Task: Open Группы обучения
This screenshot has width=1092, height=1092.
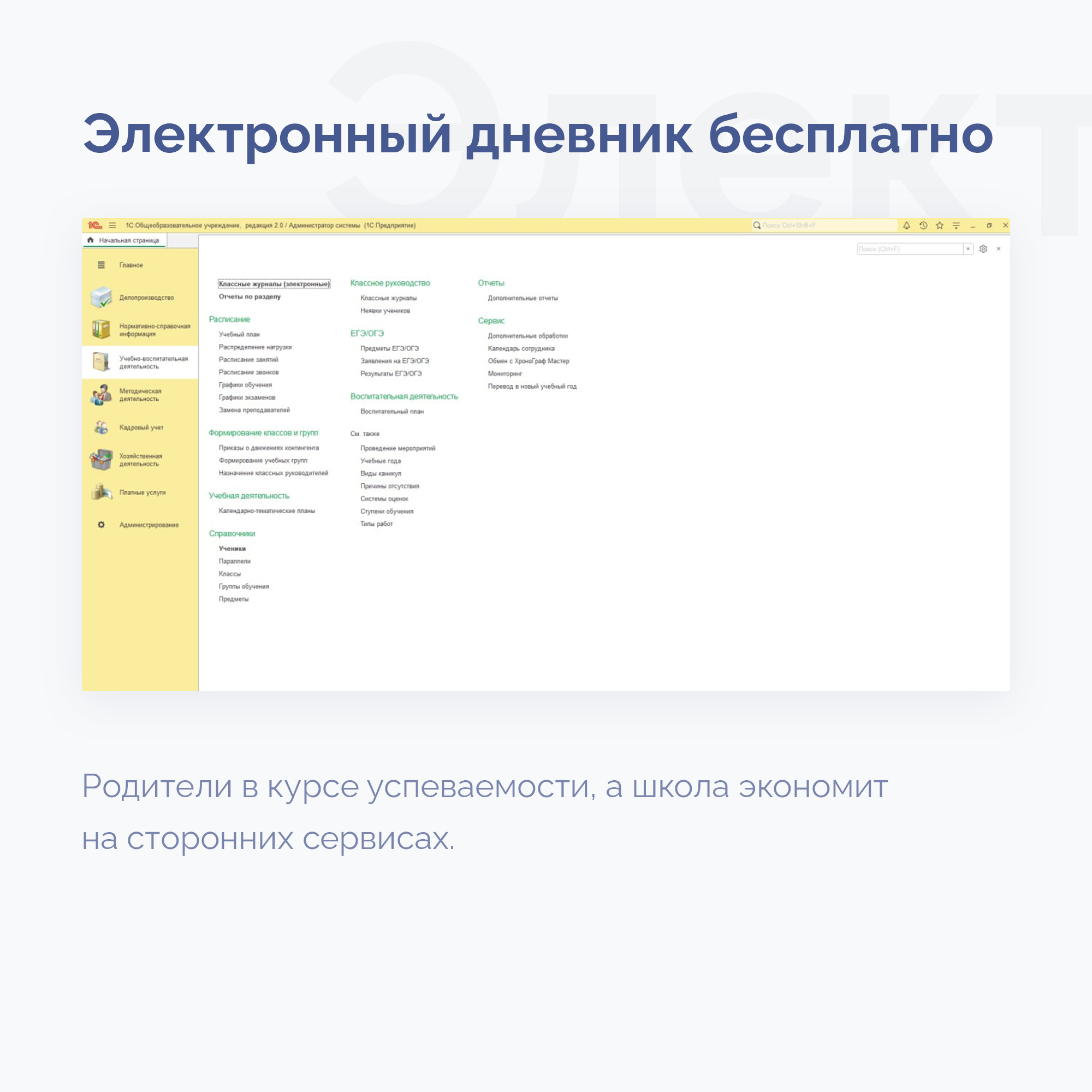Action: click(x=244, y=586)
